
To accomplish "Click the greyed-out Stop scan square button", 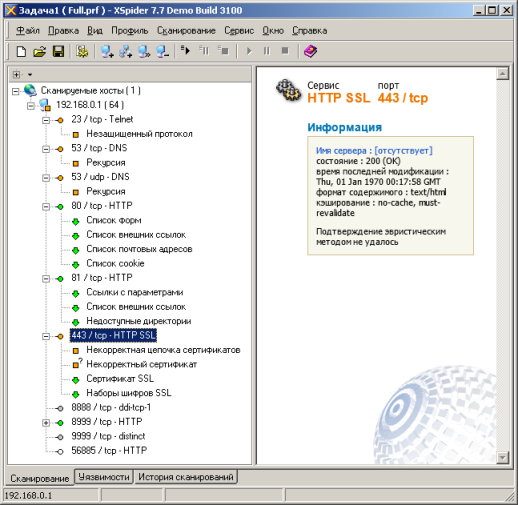I will 285,51.
